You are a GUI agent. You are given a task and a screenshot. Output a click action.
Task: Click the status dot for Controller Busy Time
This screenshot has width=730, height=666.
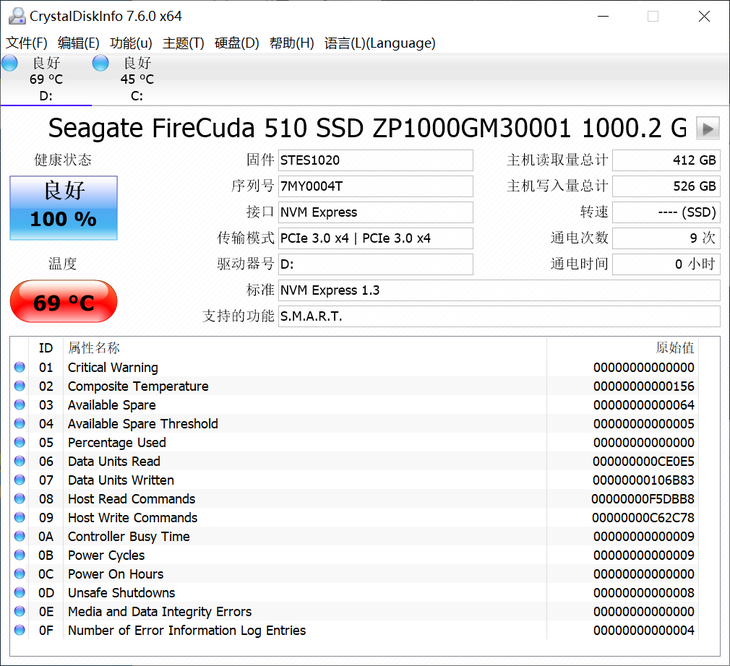[x=20, y=536]
